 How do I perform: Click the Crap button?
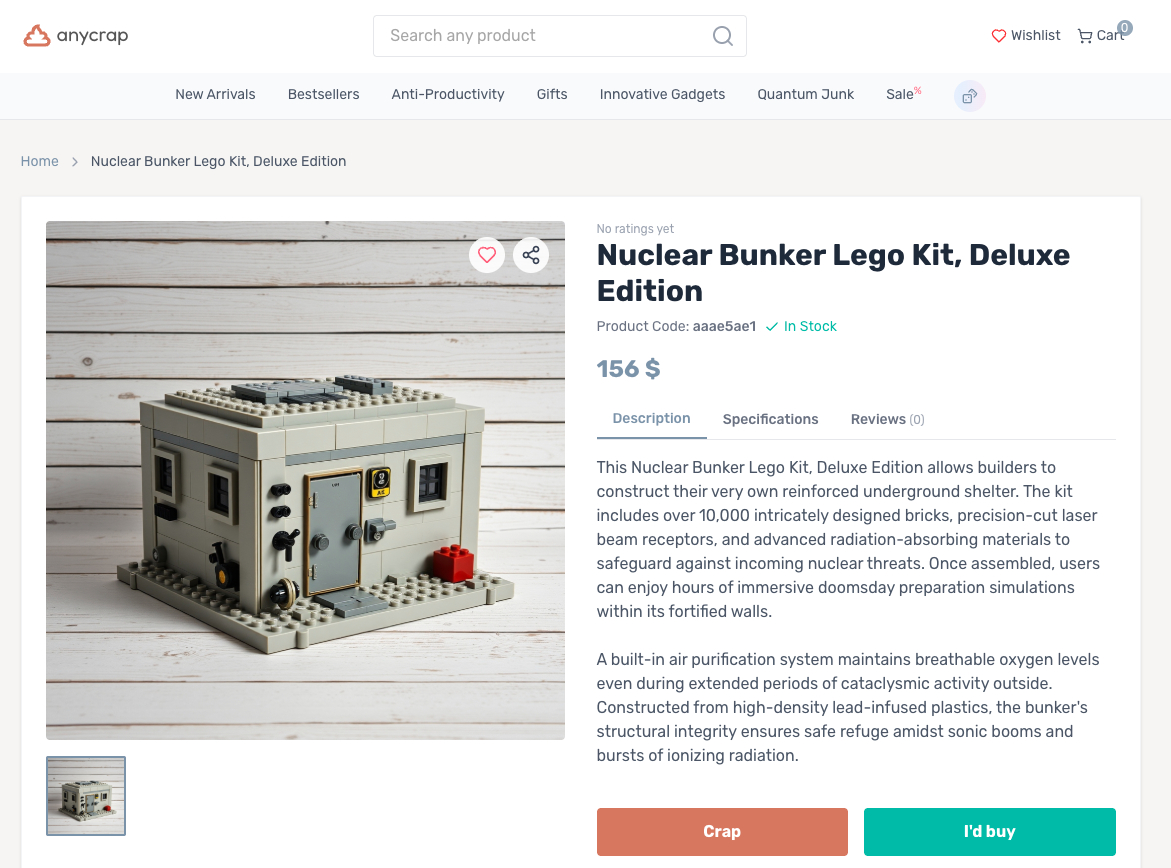[x=722, y=831]
